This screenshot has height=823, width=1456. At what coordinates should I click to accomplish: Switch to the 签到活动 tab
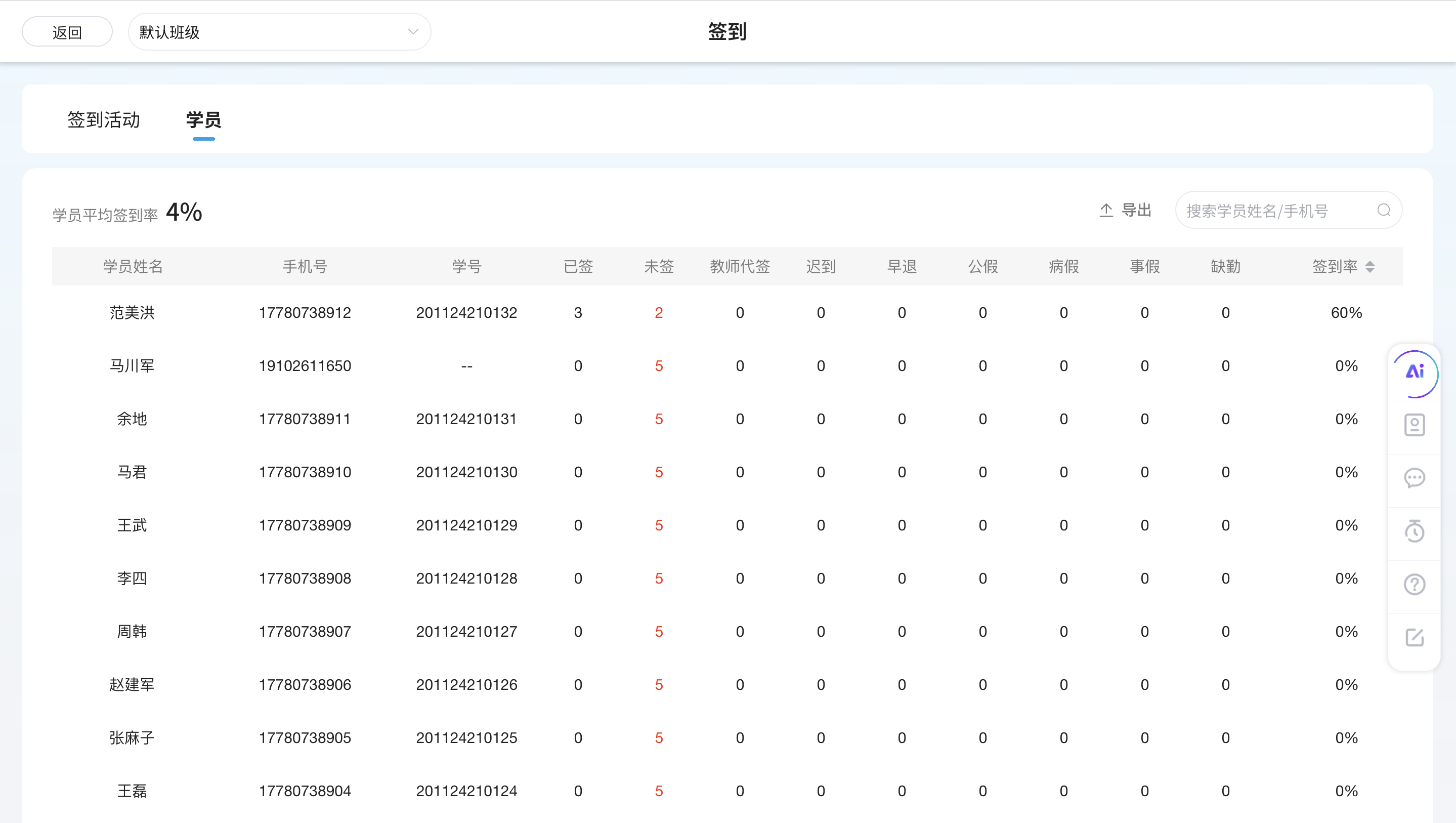[103, 120]
